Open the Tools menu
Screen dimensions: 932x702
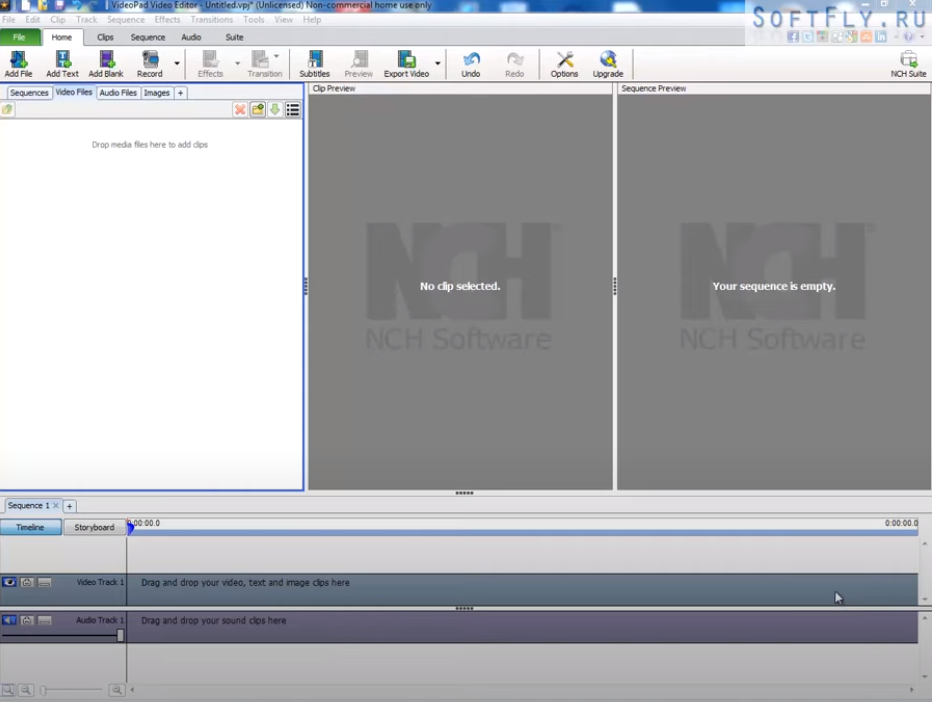pos(254,20)
